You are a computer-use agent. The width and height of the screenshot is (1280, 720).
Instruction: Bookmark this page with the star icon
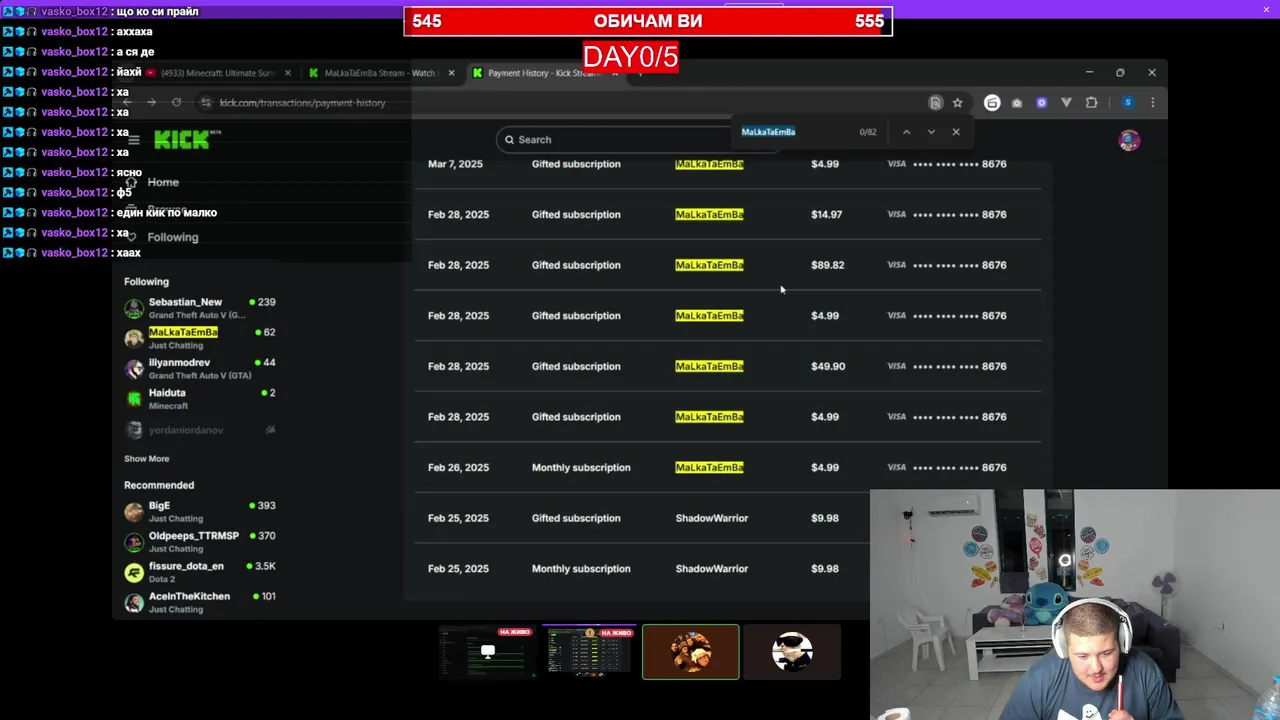957,102
